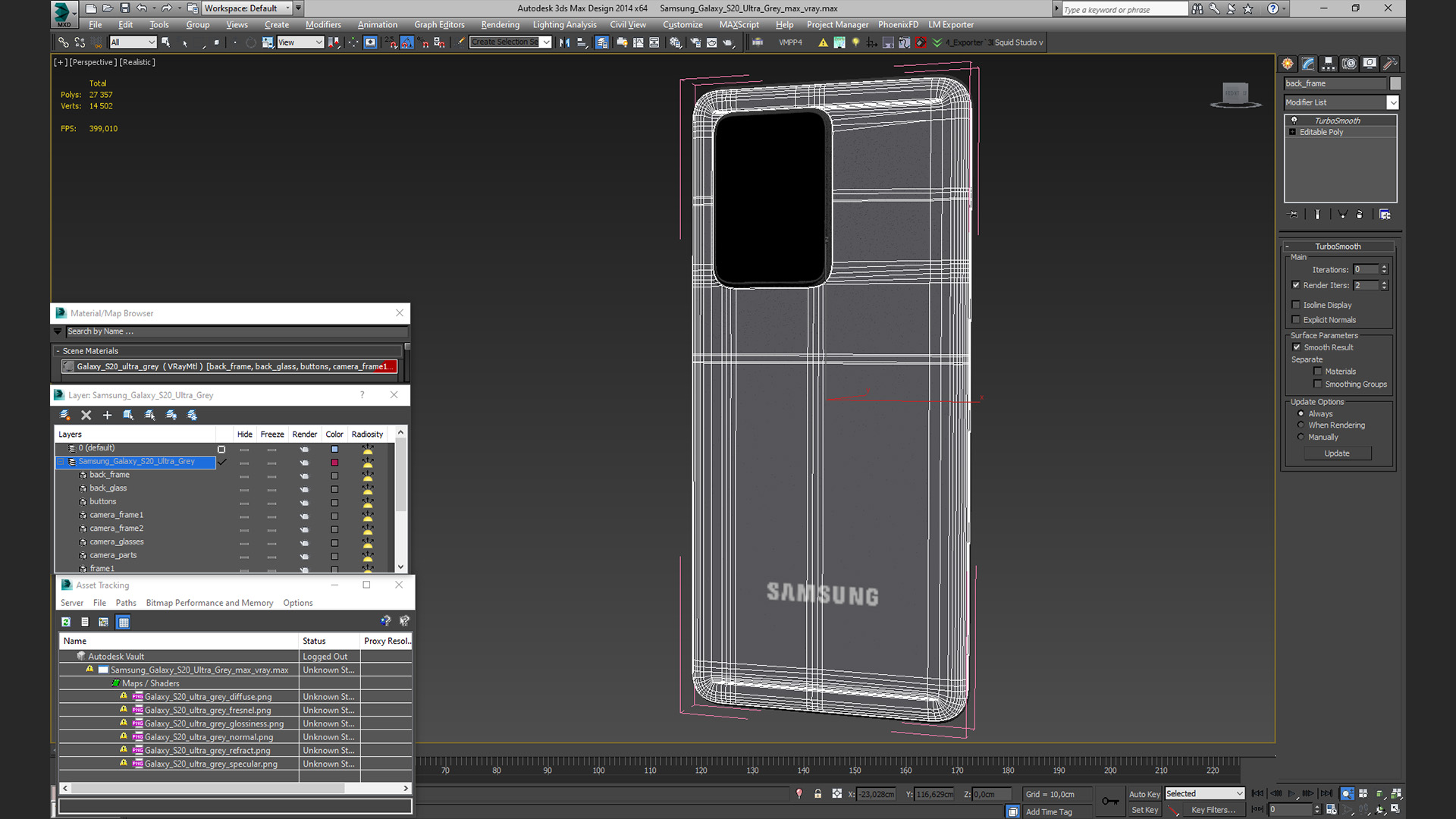Screen dimensions: 1456x819
Task: Open the Graph Editors menu
Action: (439, 25)
